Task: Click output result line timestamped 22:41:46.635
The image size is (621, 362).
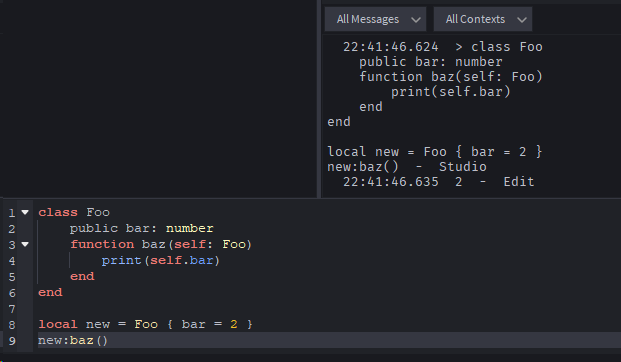Action: [x=438, y=182]
